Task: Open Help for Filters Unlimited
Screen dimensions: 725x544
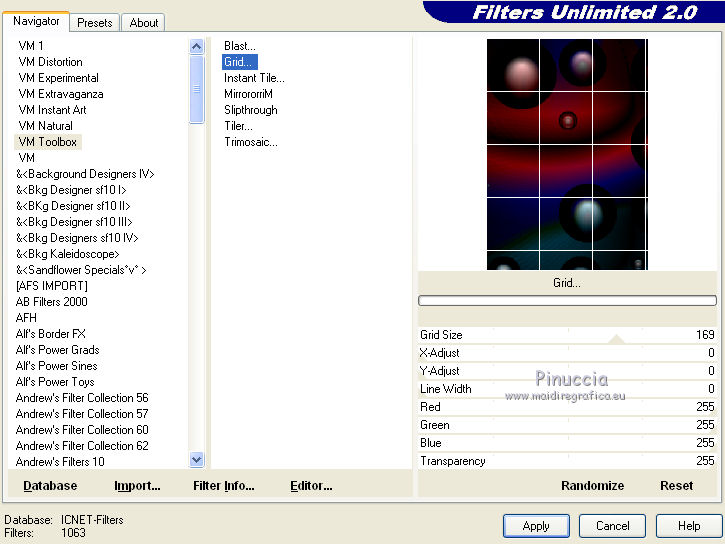Action: pos(689,526)
